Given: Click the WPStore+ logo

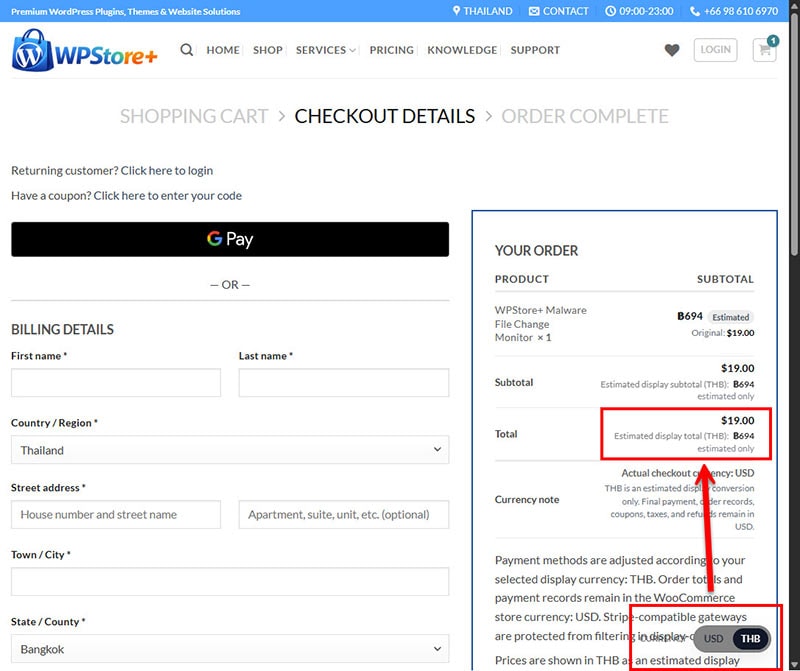Looking at the screenshot, I should coord(84,50).
